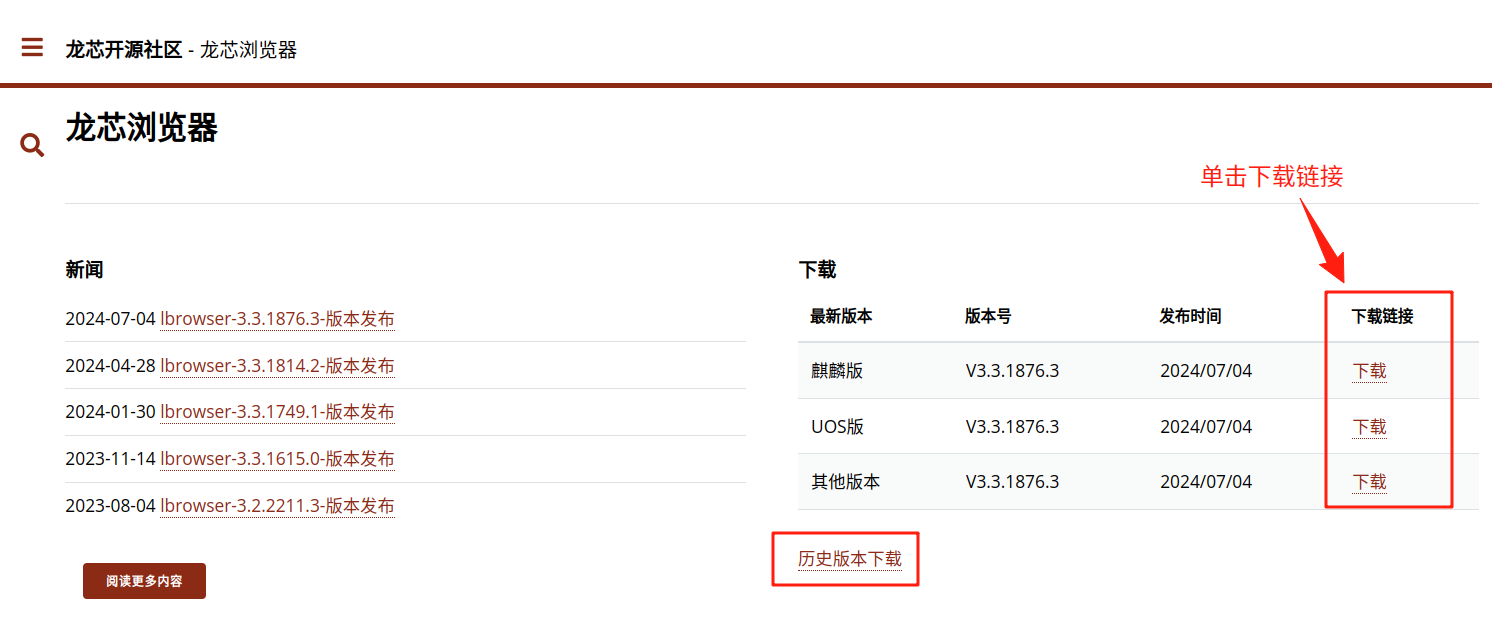Click the 阅读更多内容 button
The width and height of the screenshot is (1492, 636).
pyautogui.click(x=144, y=581)
